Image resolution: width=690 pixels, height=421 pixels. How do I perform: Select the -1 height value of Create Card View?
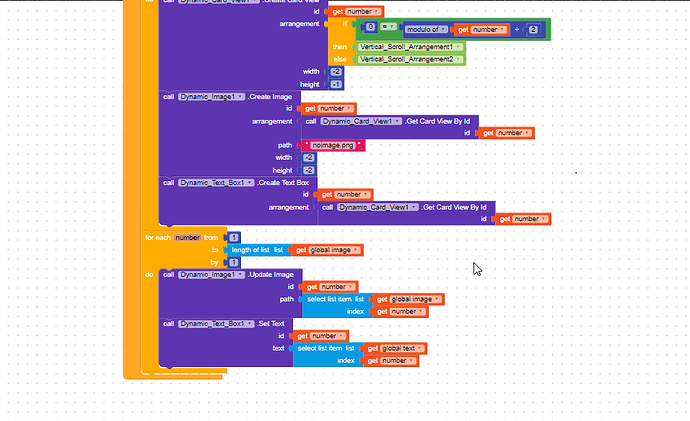[336, 84]
